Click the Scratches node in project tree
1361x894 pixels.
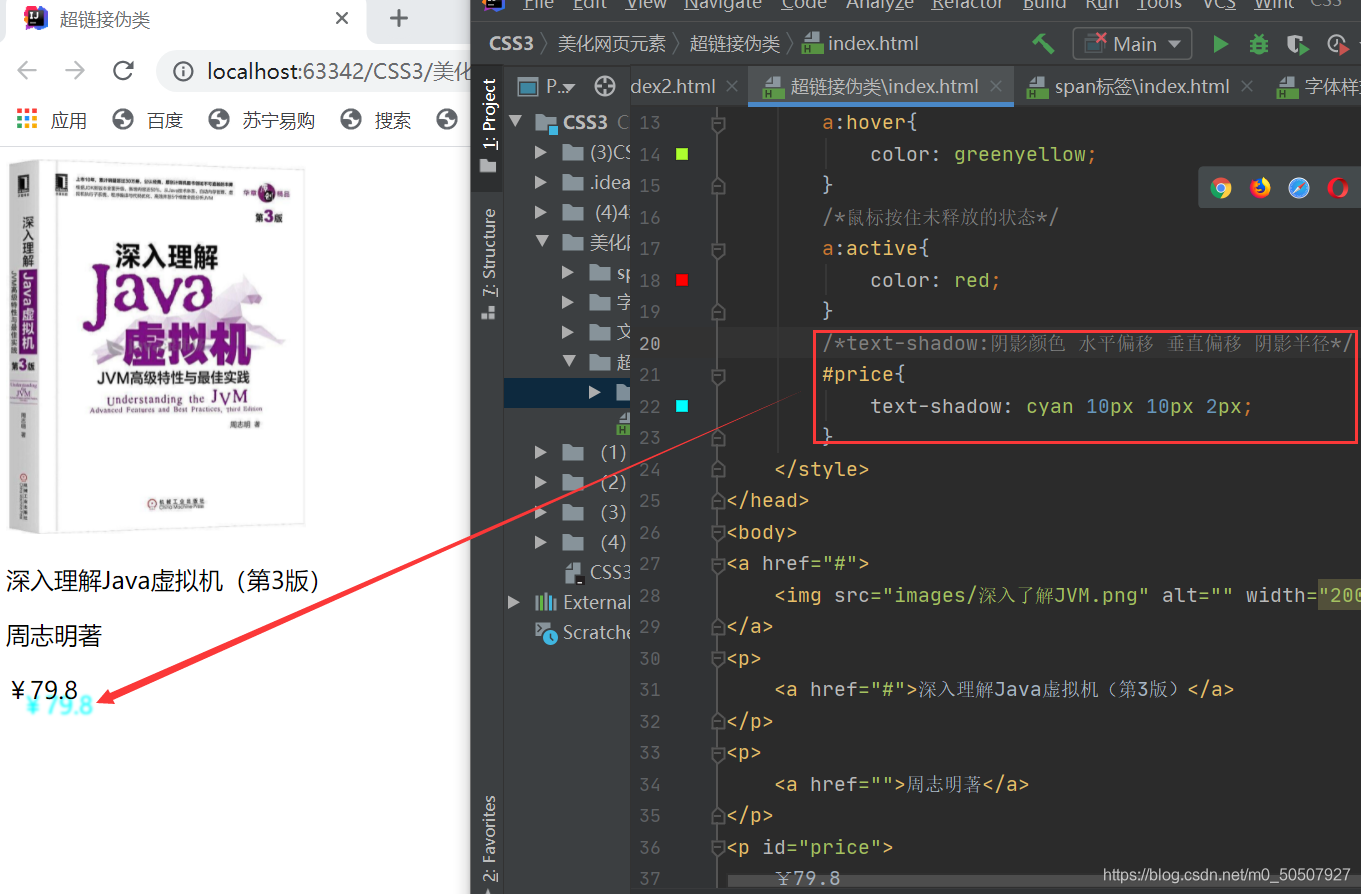click(596, 632)
